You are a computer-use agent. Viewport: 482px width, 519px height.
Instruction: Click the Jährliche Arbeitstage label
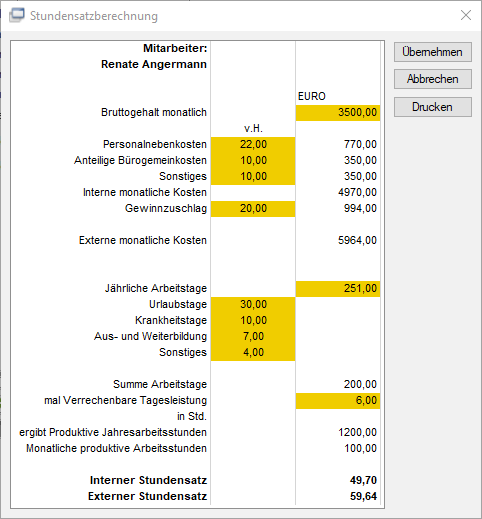point(156,288)
